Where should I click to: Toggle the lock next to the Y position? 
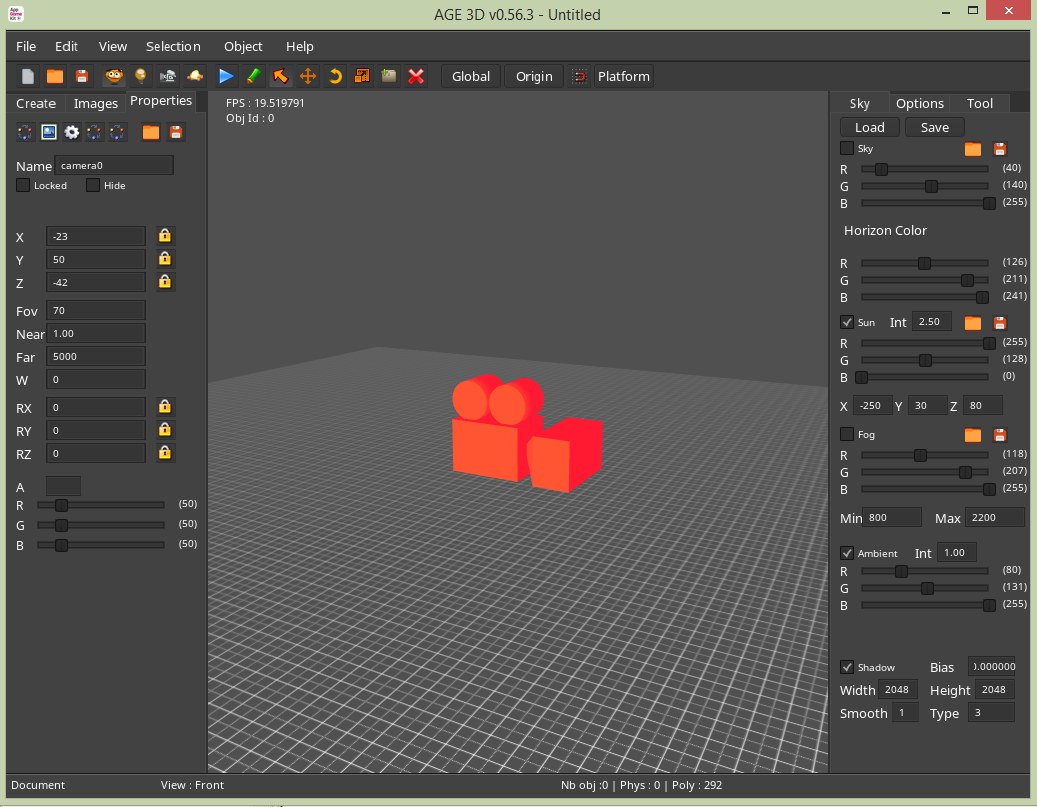(165, 259)
